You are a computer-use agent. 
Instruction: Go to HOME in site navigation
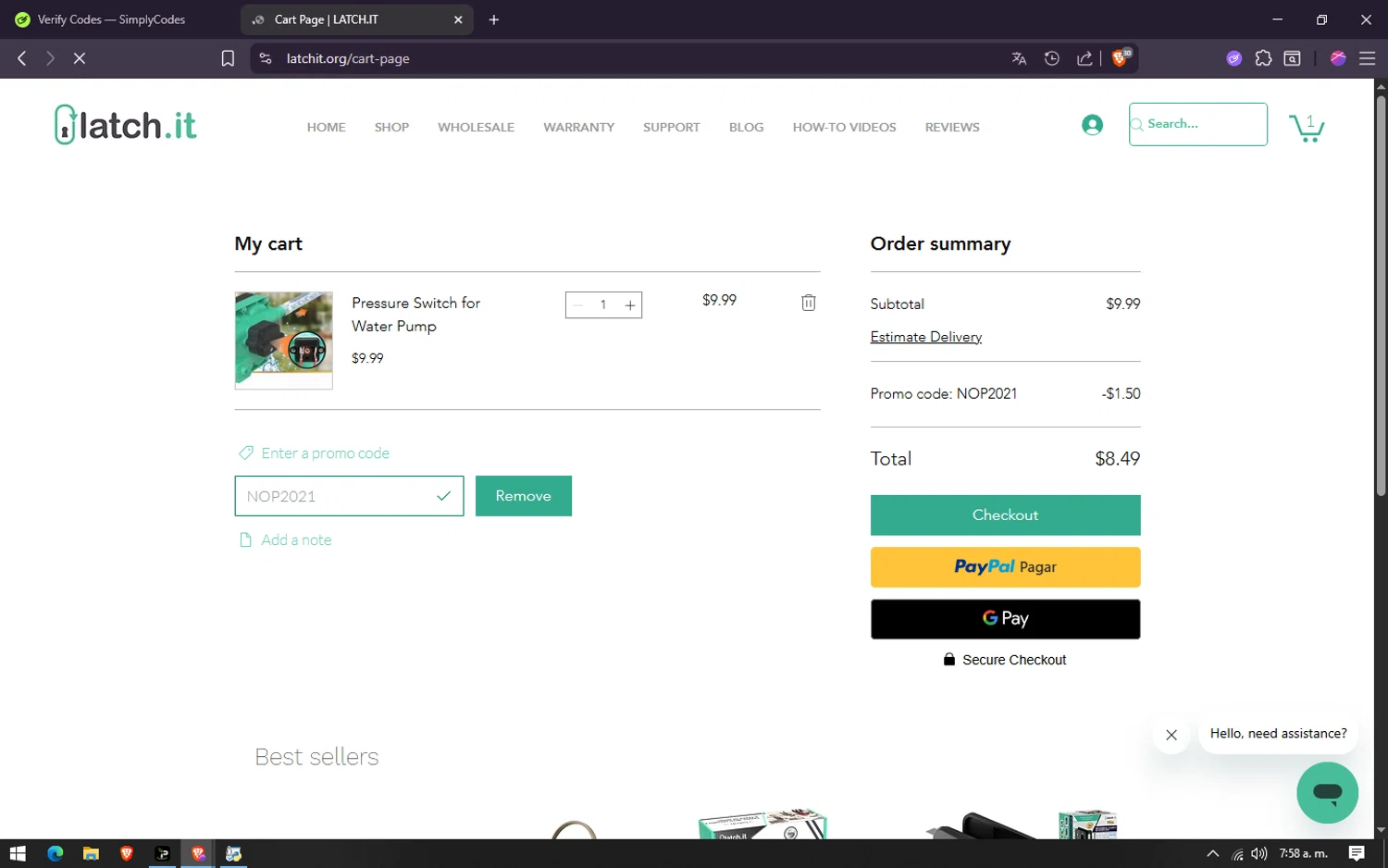pos(327,128)
